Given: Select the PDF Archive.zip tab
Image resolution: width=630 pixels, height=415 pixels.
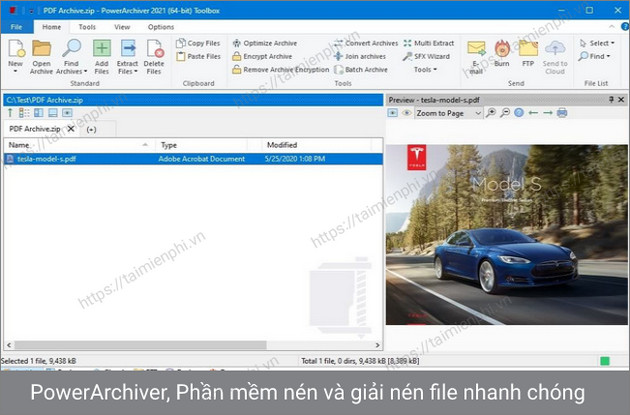Looking at the screenshot, I should click(x=35, y=129).
